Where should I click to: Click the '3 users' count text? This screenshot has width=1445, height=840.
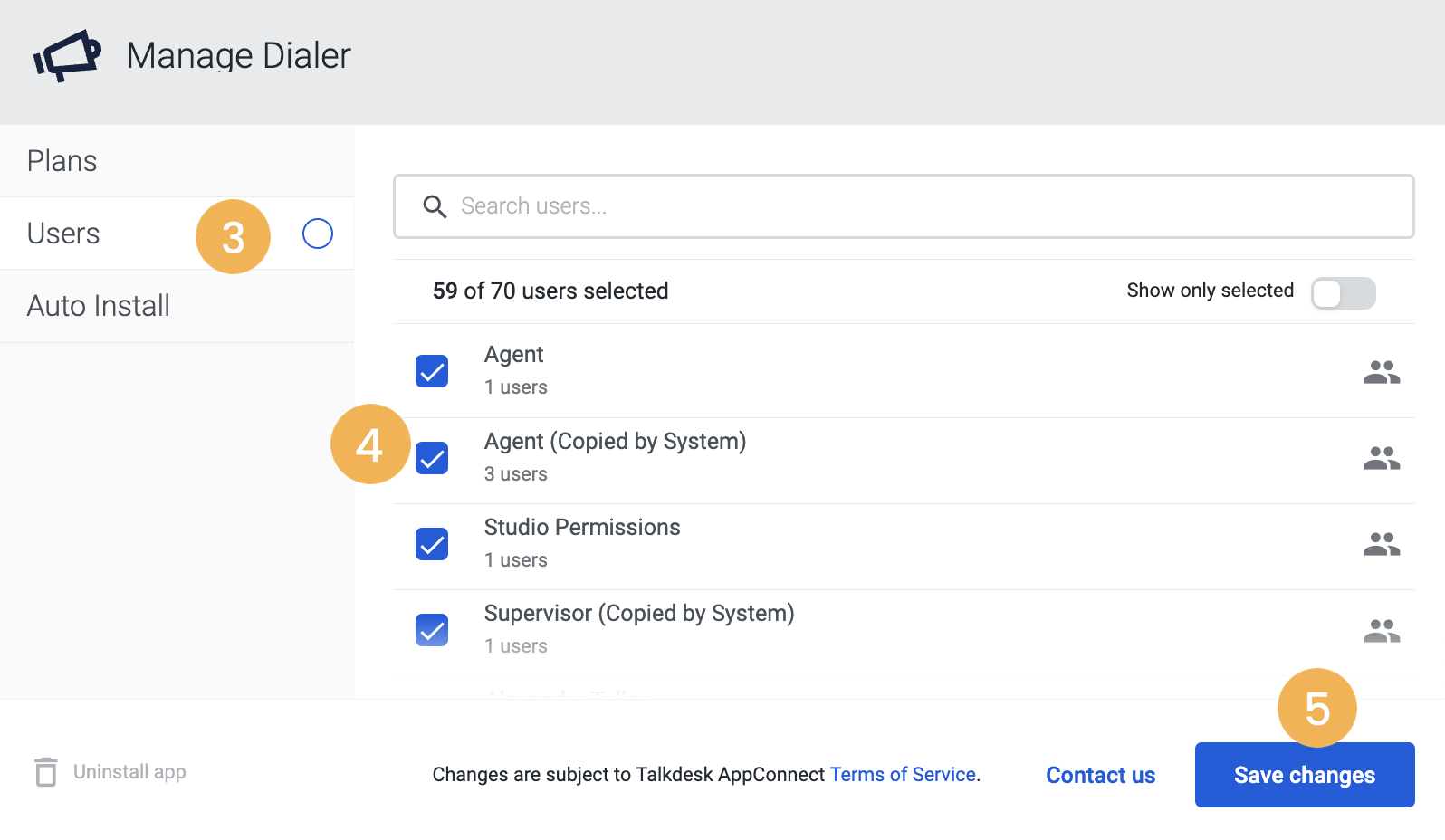coord(516,474)
